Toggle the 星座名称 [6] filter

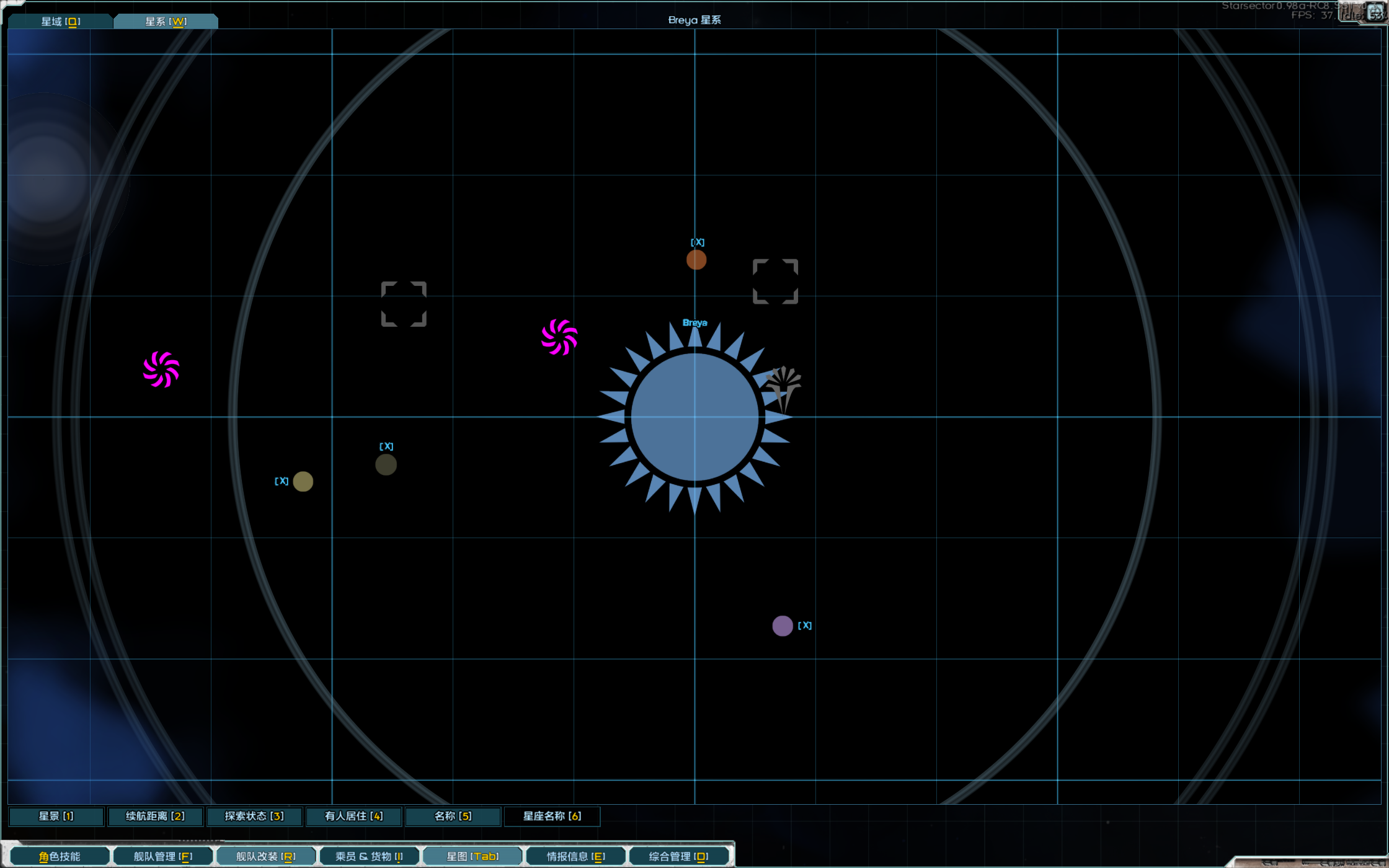tap(552, 817)
